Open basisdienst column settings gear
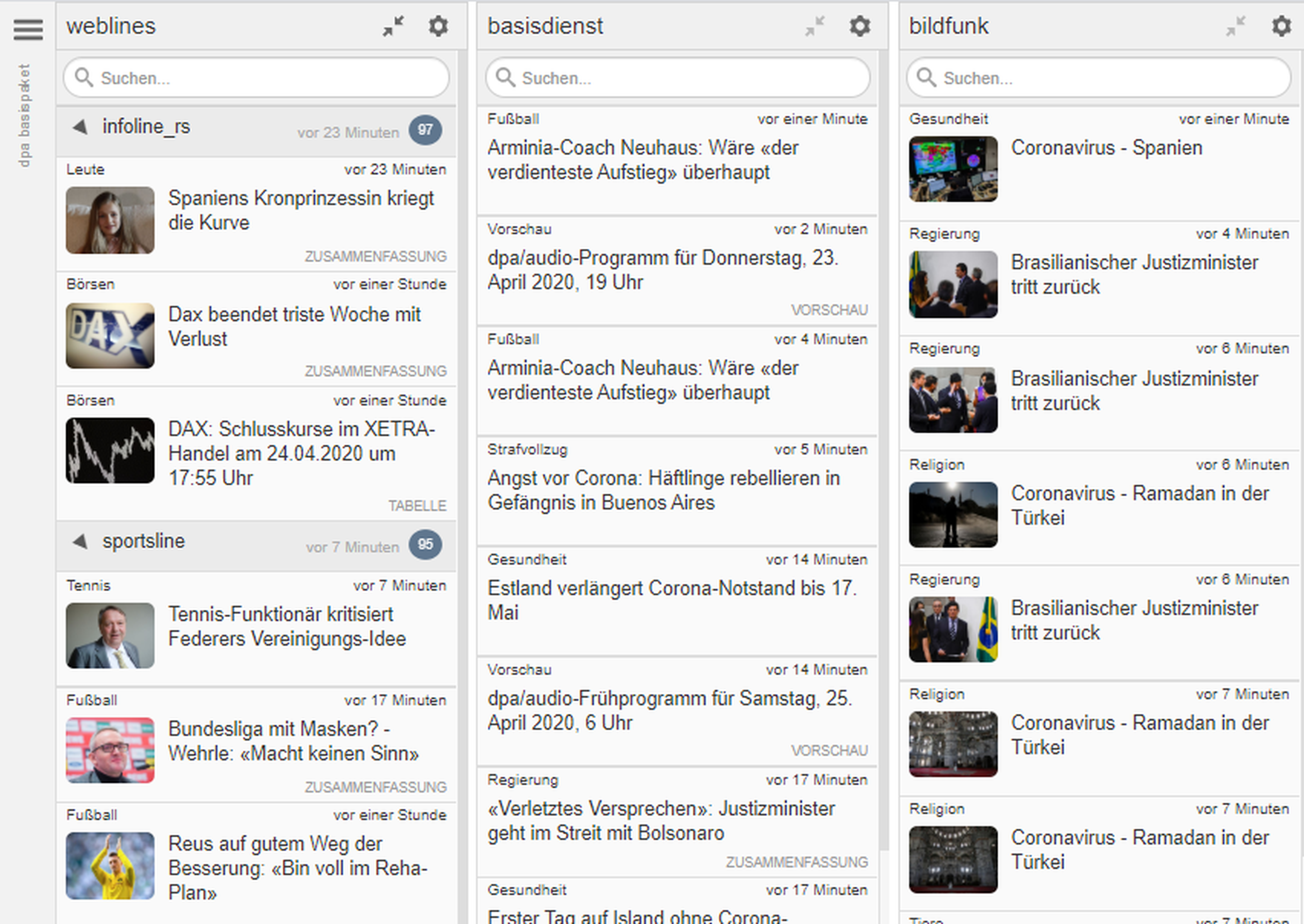This screenshot has height=924, width=1304. point(859,26)
